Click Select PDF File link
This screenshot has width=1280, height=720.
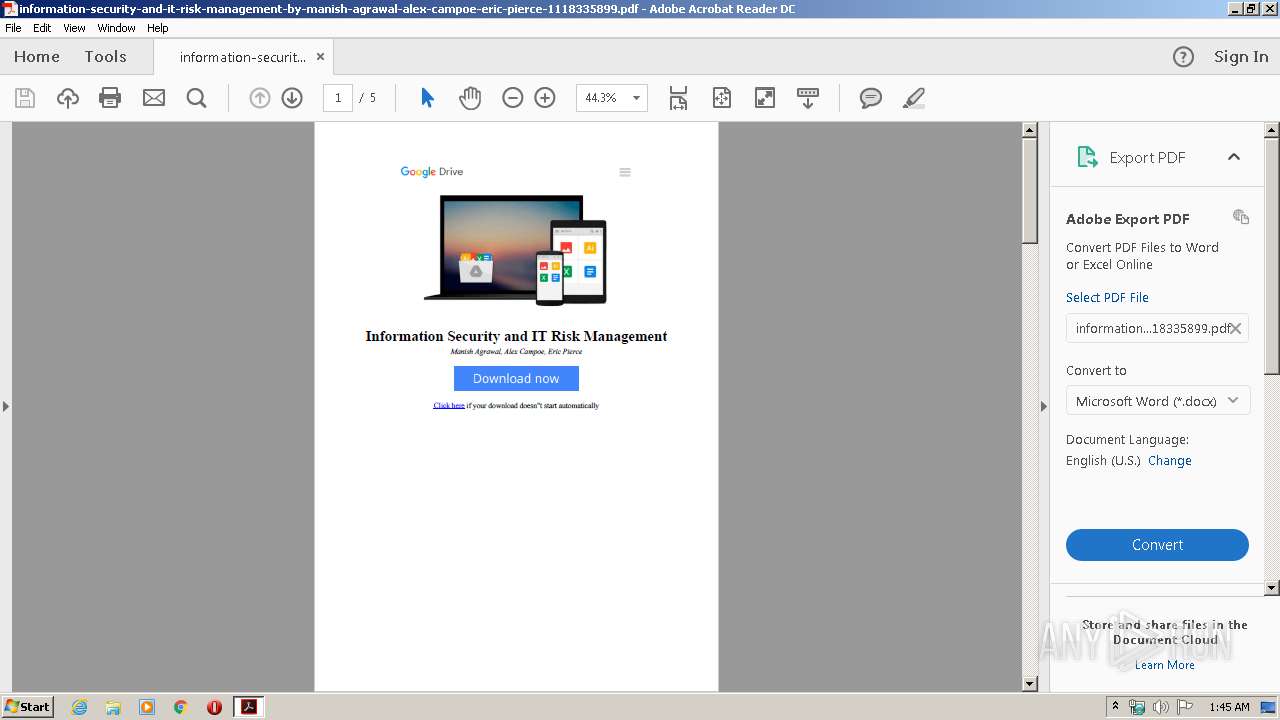click(x=1107, y=298)
